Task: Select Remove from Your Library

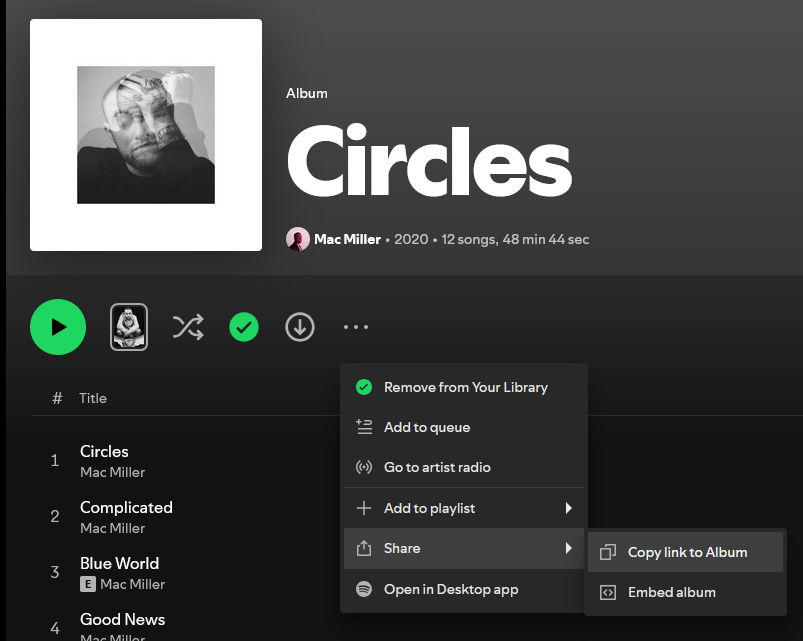Action: (x=464, y=387)
